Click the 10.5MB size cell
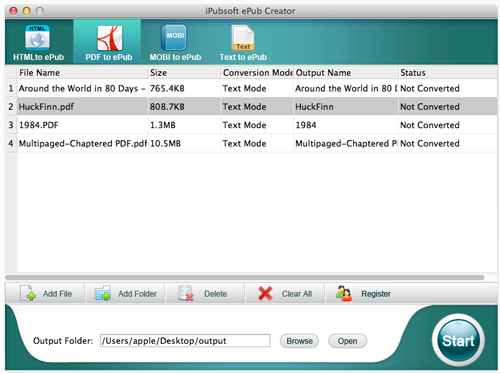 tap(165, 143)
